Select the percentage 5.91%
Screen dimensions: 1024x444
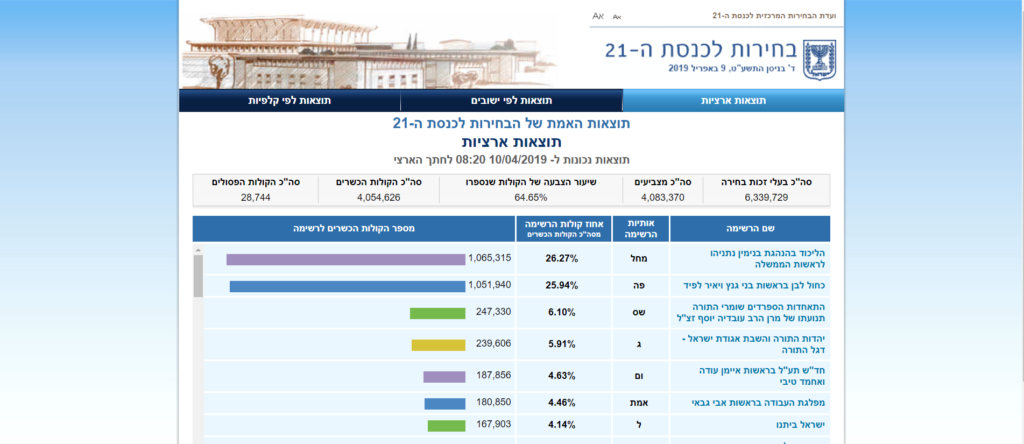562,345
